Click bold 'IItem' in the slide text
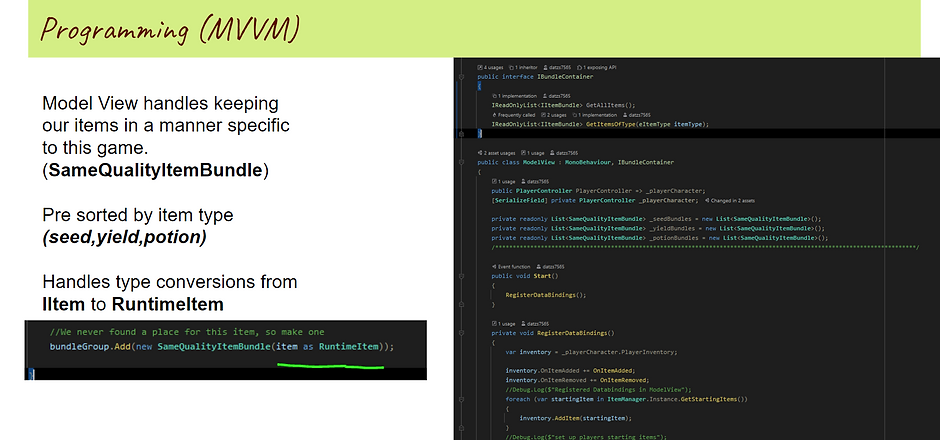This screenshot has height=440, width=940. tap(64, 305)
